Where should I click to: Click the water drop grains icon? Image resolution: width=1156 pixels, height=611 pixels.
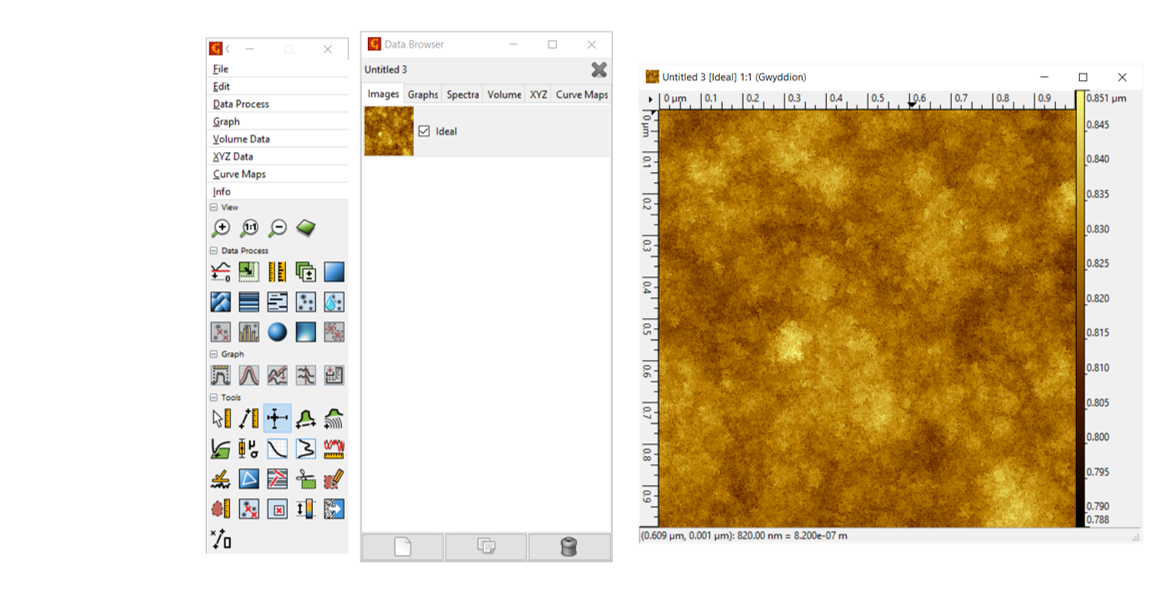[334, 302]
